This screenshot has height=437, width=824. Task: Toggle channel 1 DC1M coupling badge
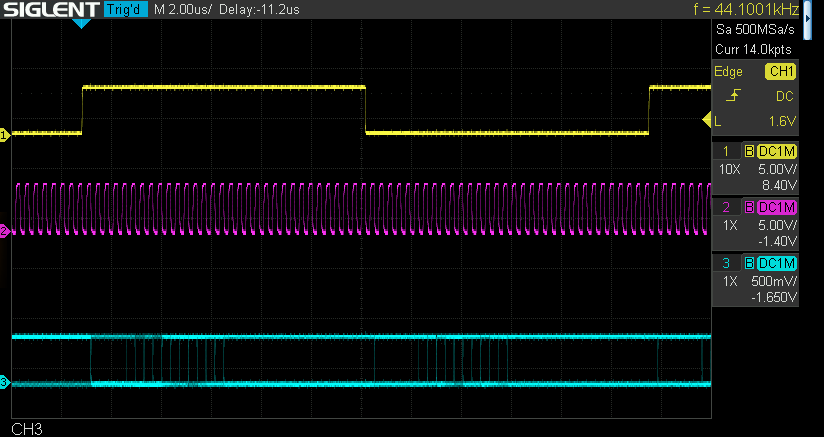pyautogui.click(x=777, y=150)
